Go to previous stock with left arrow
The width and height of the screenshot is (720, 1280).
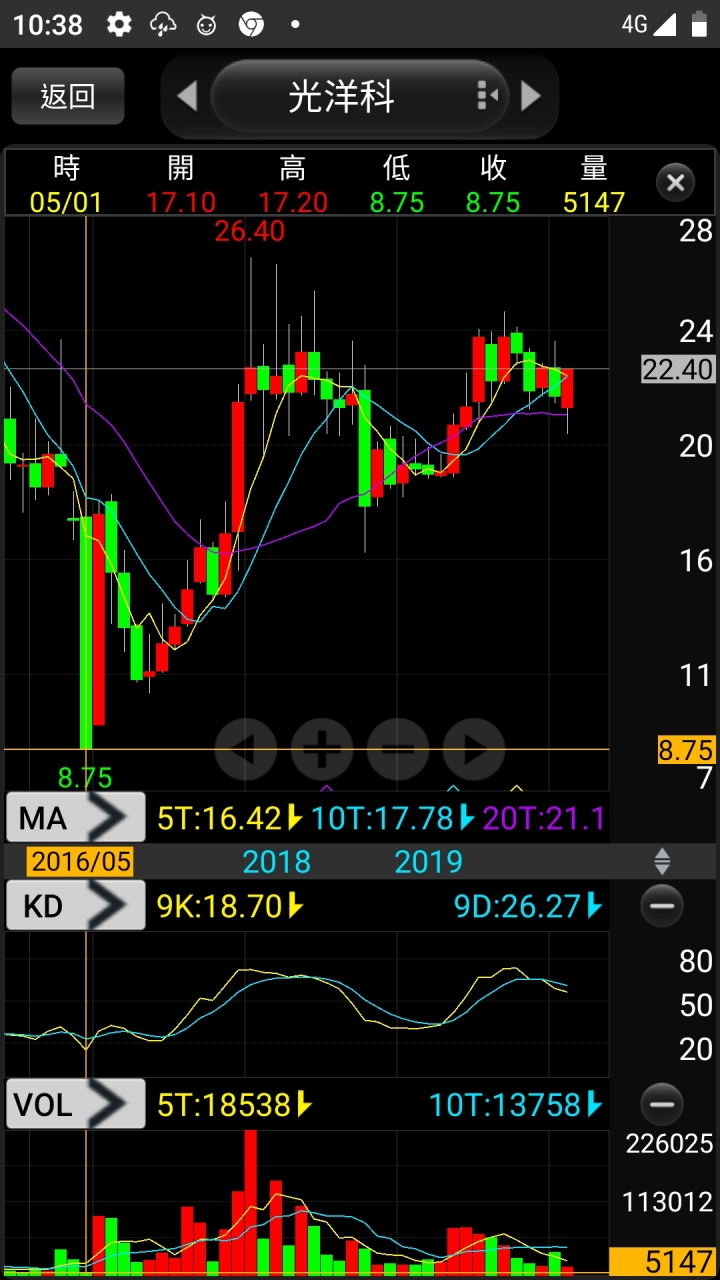[187, 96]
